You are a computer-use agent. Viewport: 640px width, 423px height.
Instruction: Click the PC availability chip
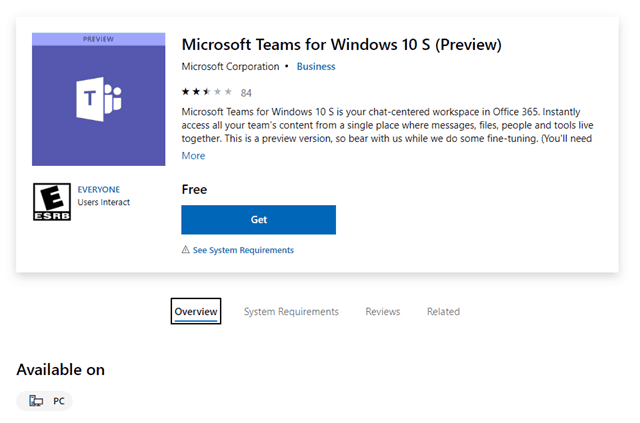pos(44,401)
